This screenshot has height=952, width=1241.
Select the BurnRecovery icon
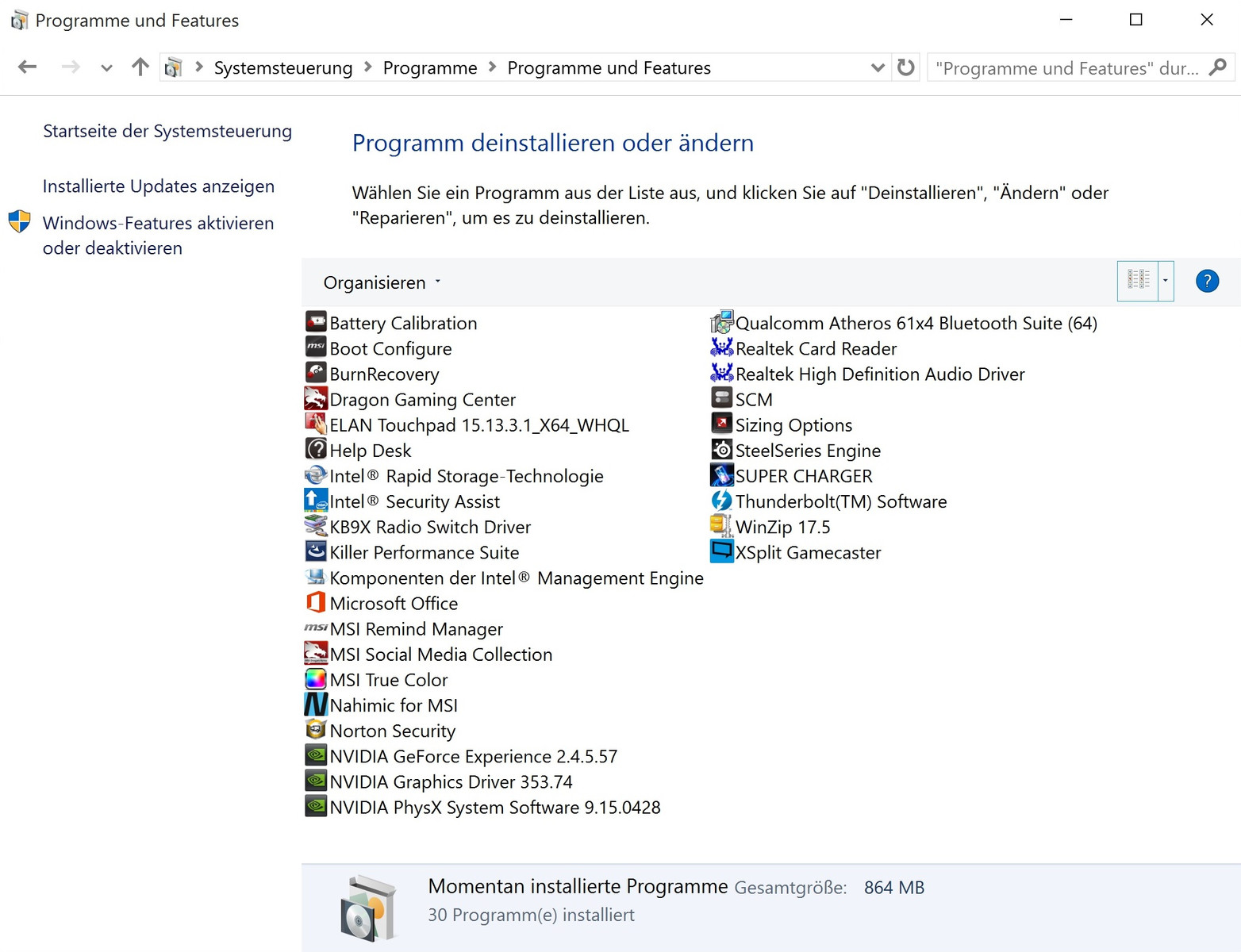[x=316, y=373]
